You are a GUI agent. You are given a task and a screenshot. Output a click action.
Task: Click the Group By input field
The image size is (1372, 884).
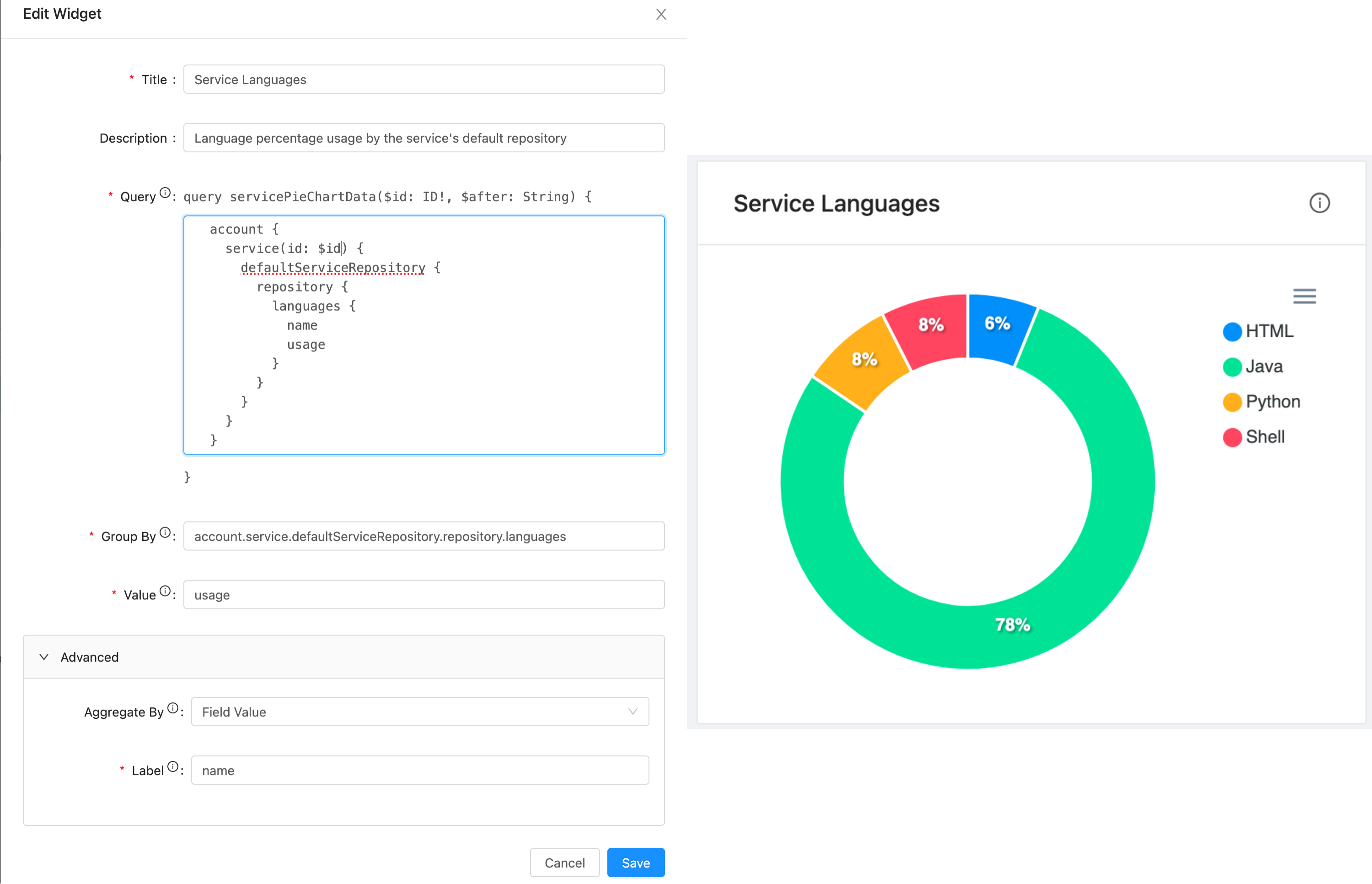[x=424, y=536]
